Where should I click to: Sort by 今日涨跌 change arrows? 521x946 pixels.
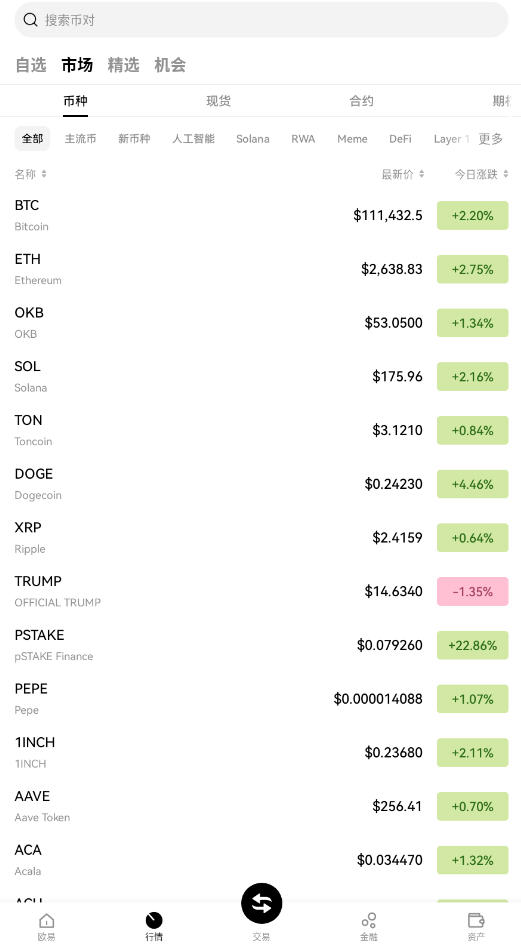click(x=505, y=174)
